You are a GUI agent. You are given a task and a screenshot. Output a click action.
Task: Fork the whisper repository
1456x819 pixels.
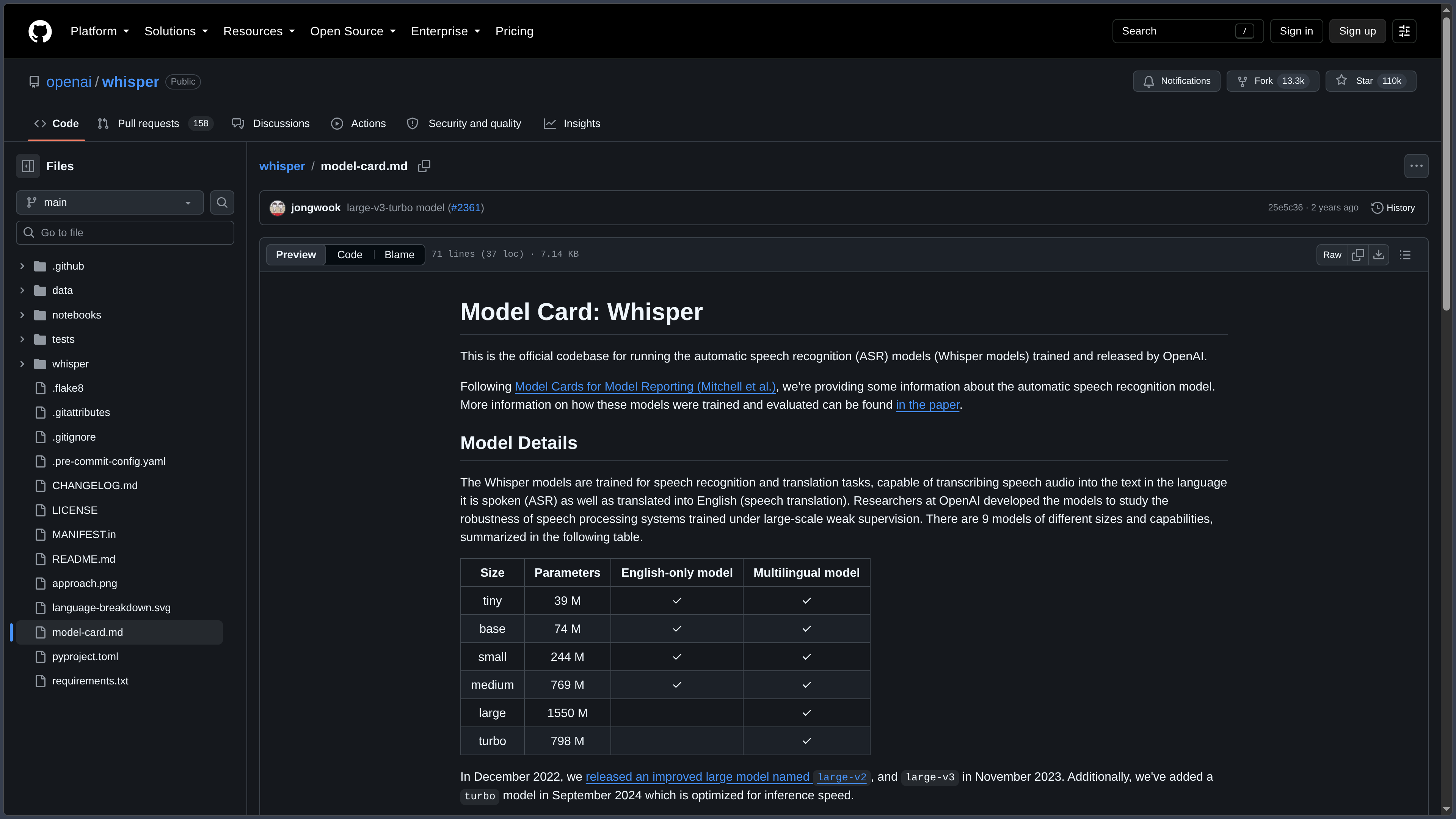coord(1272,81)
